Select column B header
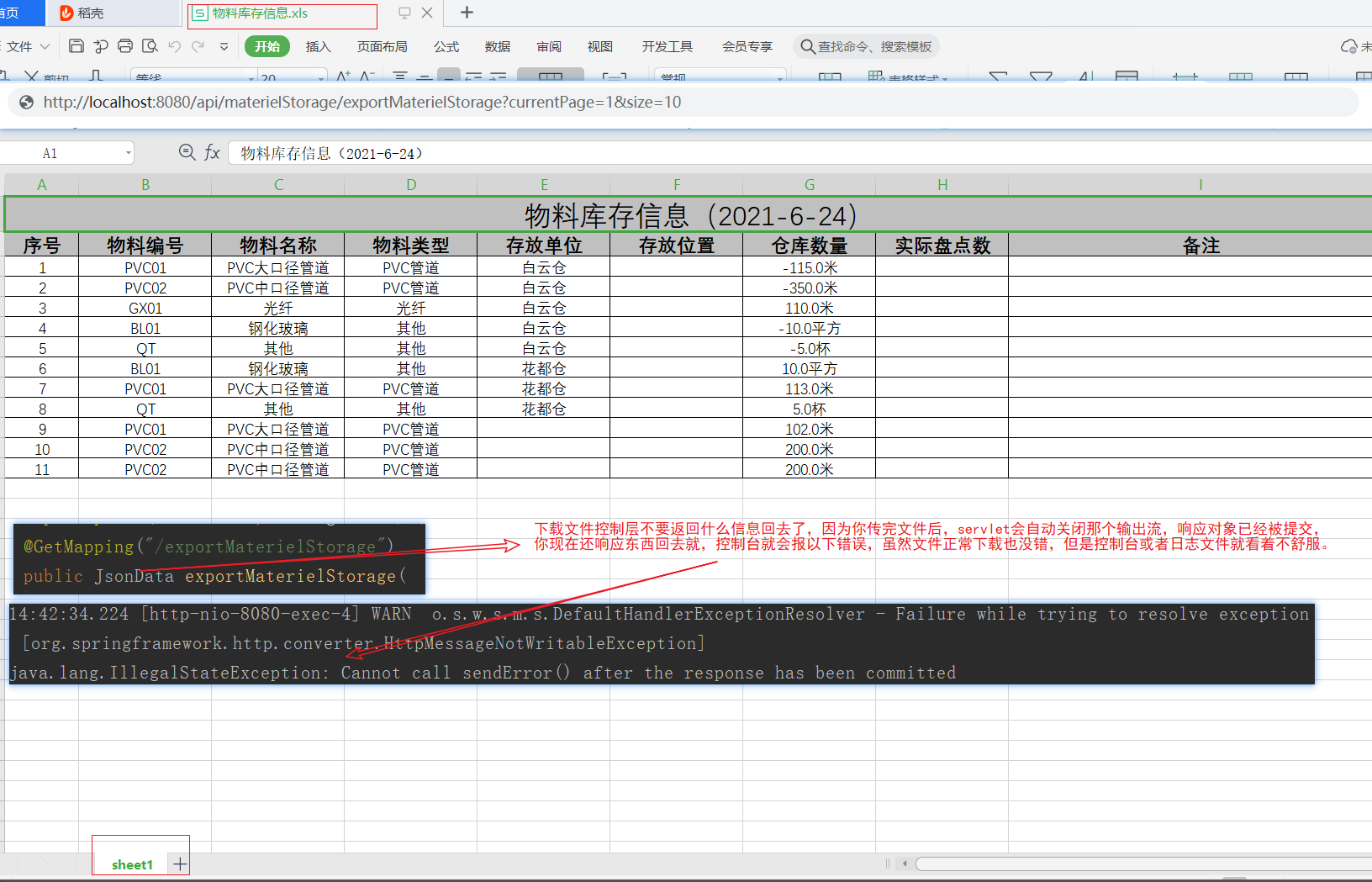 coord(145,185)
